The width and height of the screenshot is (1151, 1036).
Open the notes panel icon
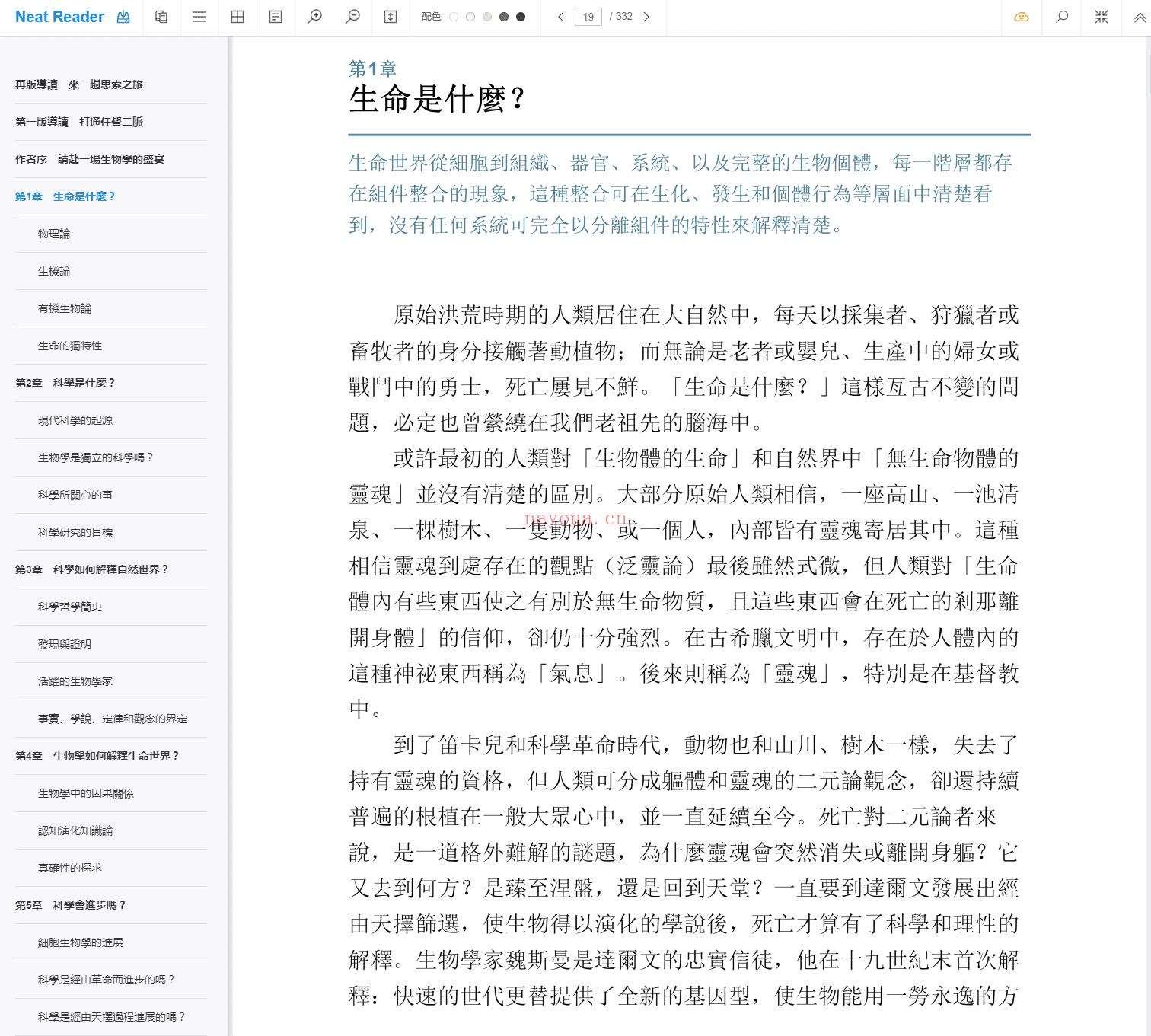pos(276,17)
